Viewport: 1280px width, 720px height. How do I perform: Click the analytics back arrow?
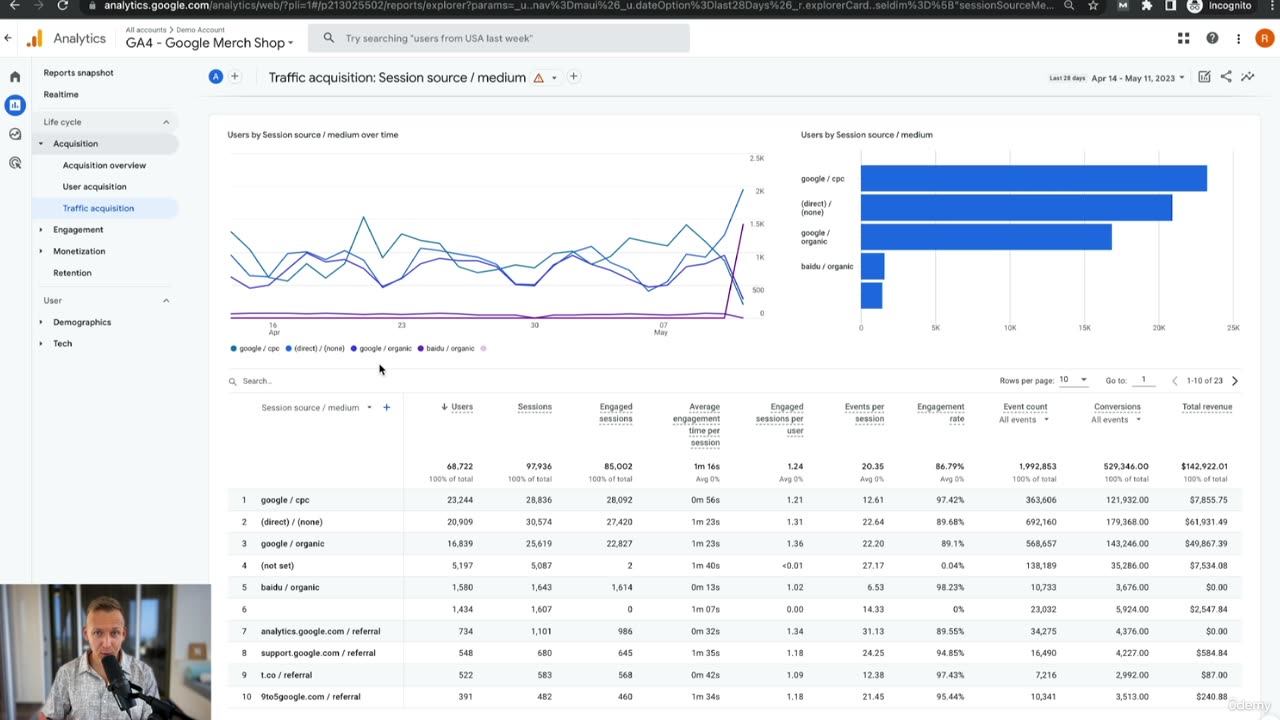(x=8, y=38)
